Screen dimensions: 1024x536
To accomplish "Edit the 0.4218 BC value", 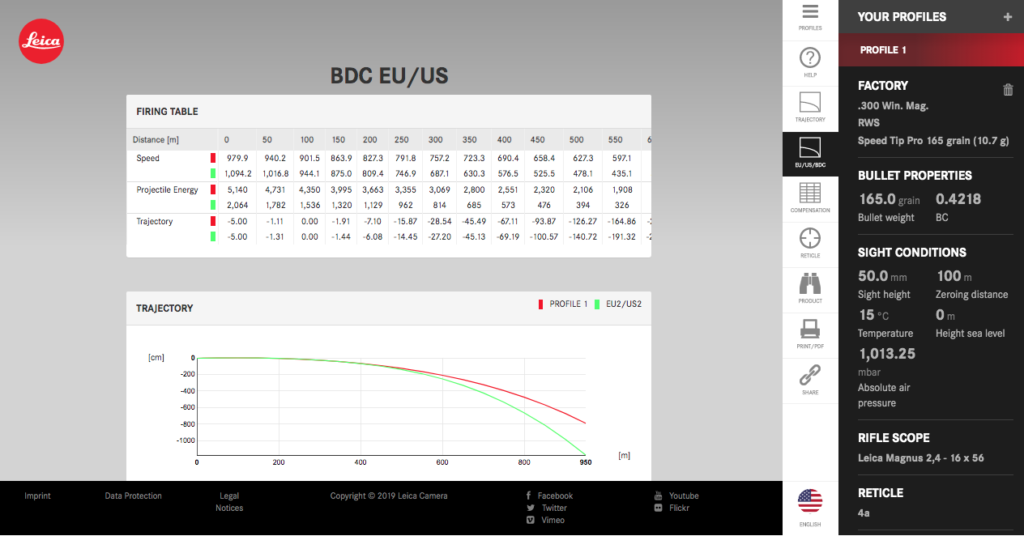I will (958, 199).
